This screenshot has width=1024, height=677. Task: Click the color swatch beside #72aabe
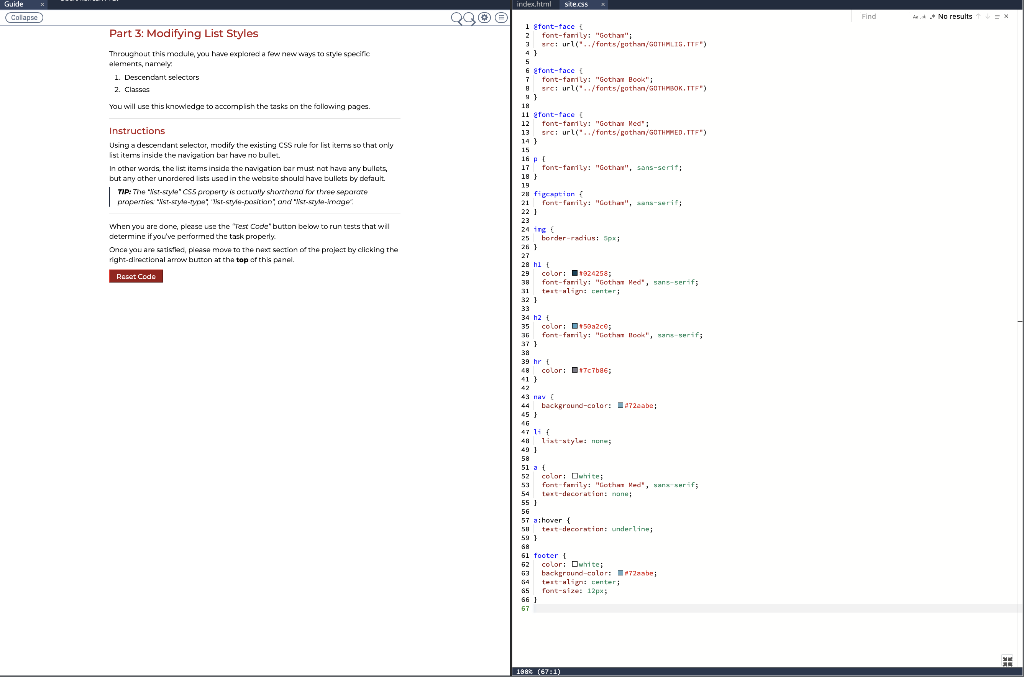tap(618, 405)
